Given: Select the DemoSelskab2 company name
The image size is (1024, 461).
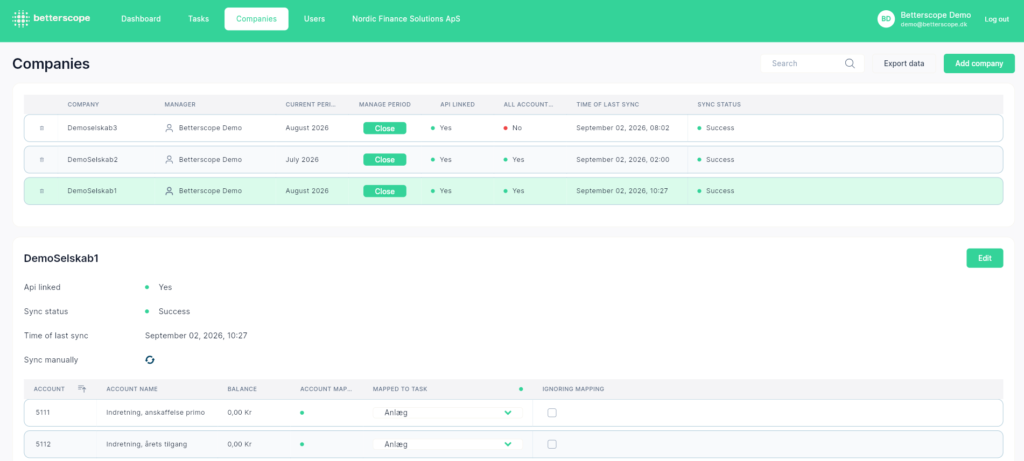Looking at the screenshot, I should pos(92,159).
